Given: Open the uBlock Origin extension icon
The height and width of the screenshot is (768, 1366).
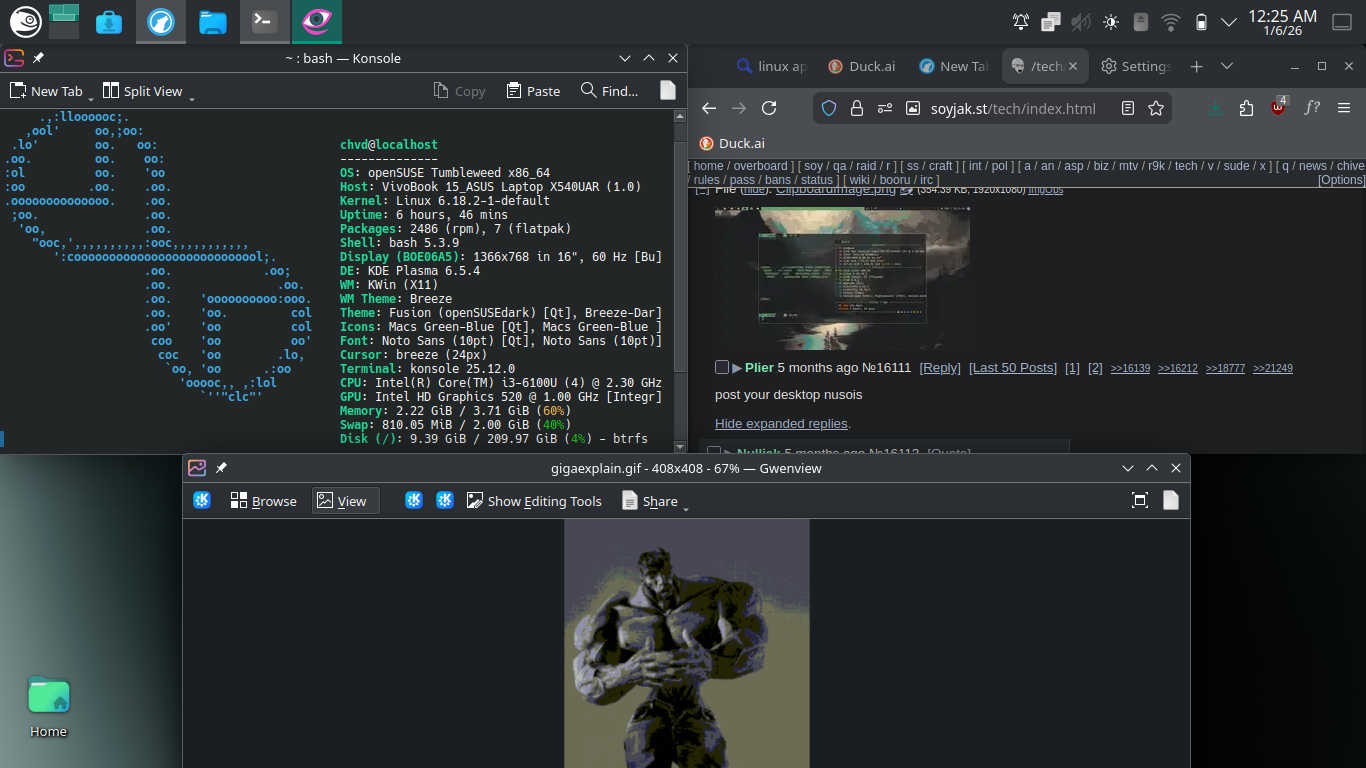Looking at the screenshot, I should [1279, 108].
